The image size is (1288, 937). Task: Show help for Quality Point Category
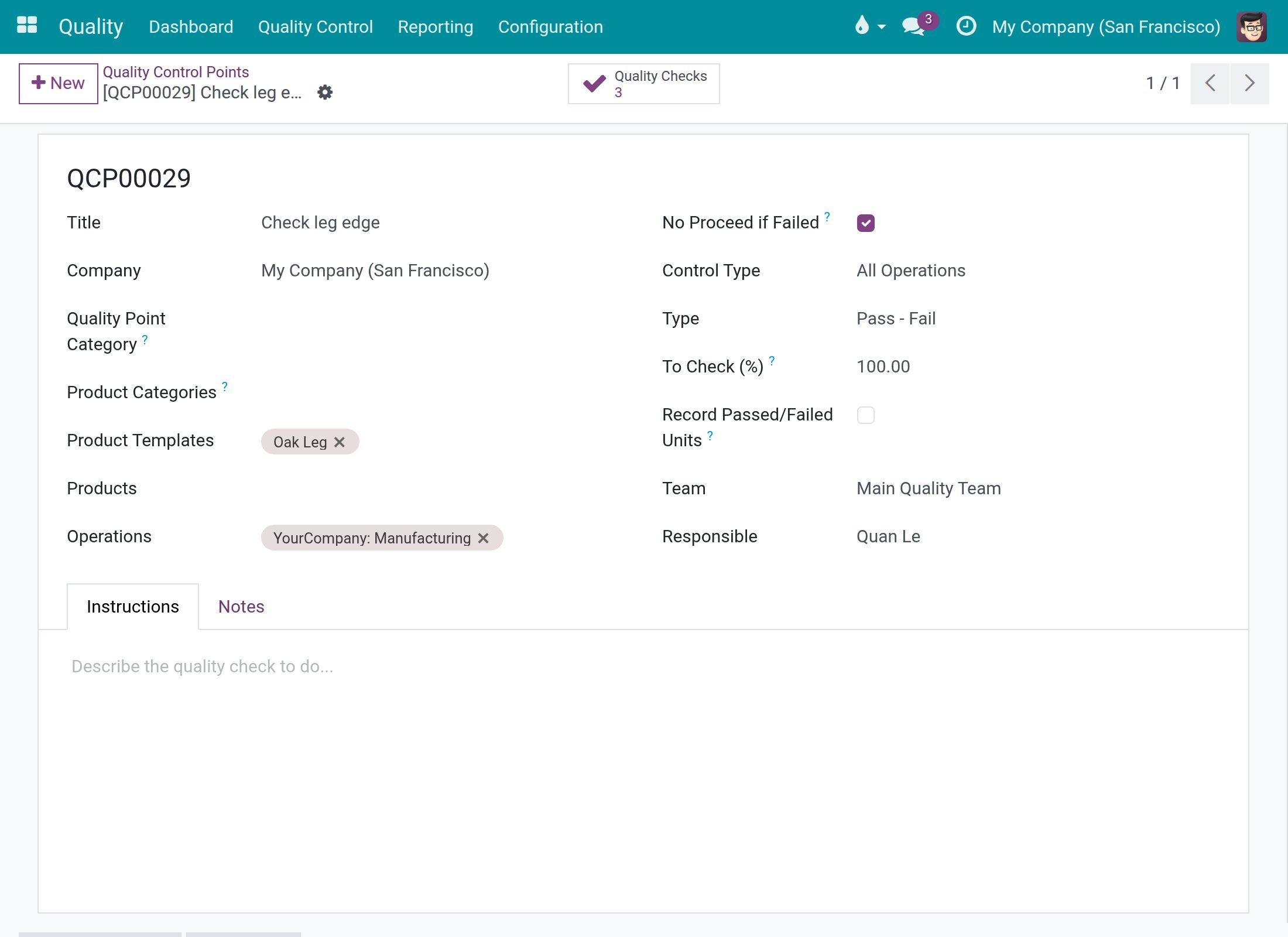145,339
